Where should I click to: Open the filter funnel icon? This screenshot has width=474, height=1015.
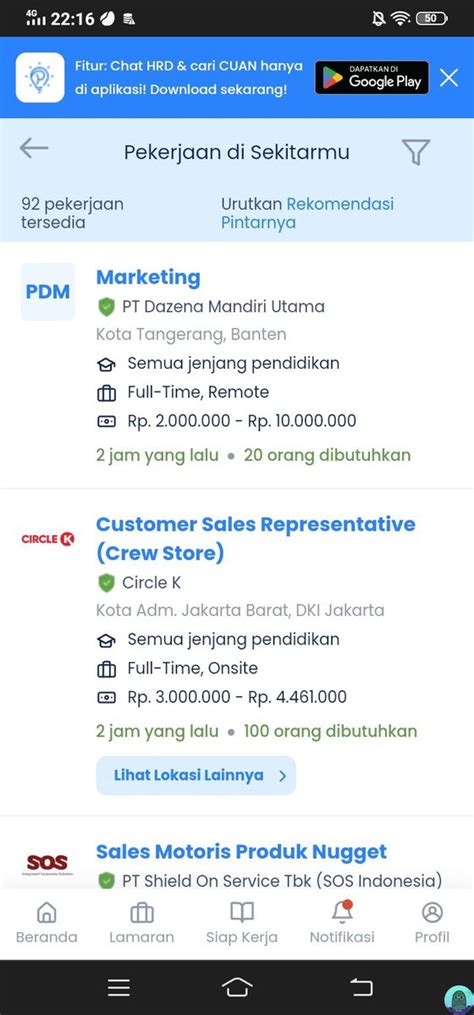[416, 152]
